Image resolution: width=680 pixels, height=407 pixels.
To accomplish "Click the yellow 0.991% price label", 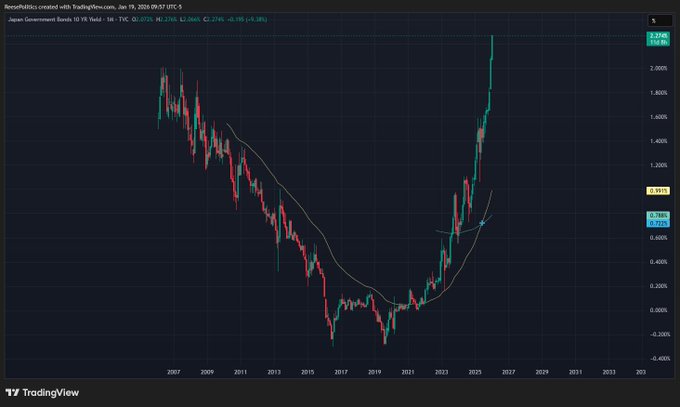I will (x=659, y=189).
